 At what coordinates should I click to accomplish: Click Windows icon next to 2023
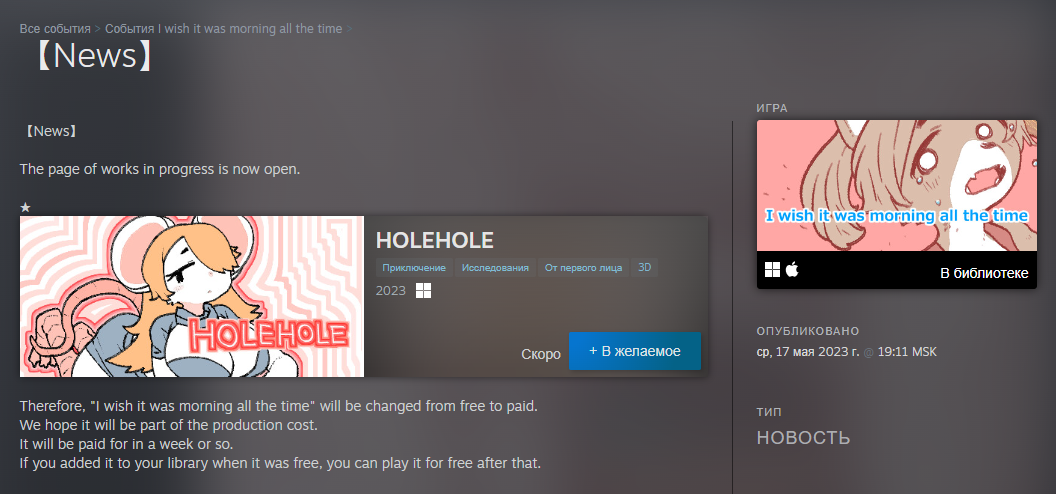pyautogui.click(x=424, y=291)
